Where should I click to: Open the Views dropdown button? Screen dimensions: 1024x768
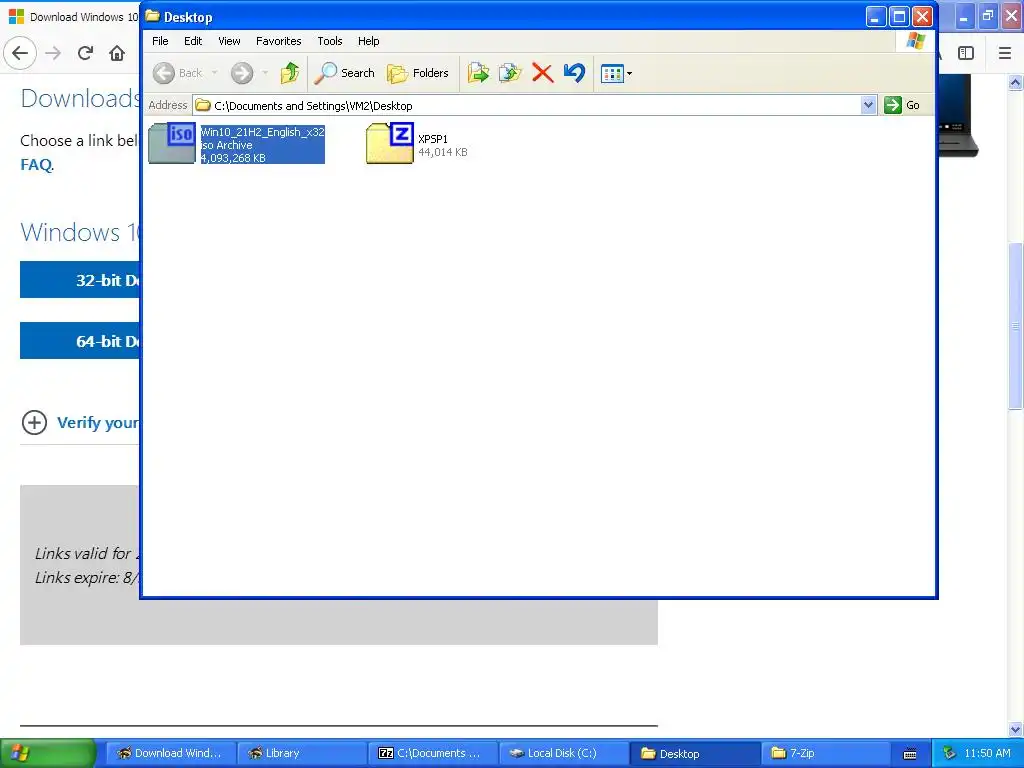(x=616, y=74)
